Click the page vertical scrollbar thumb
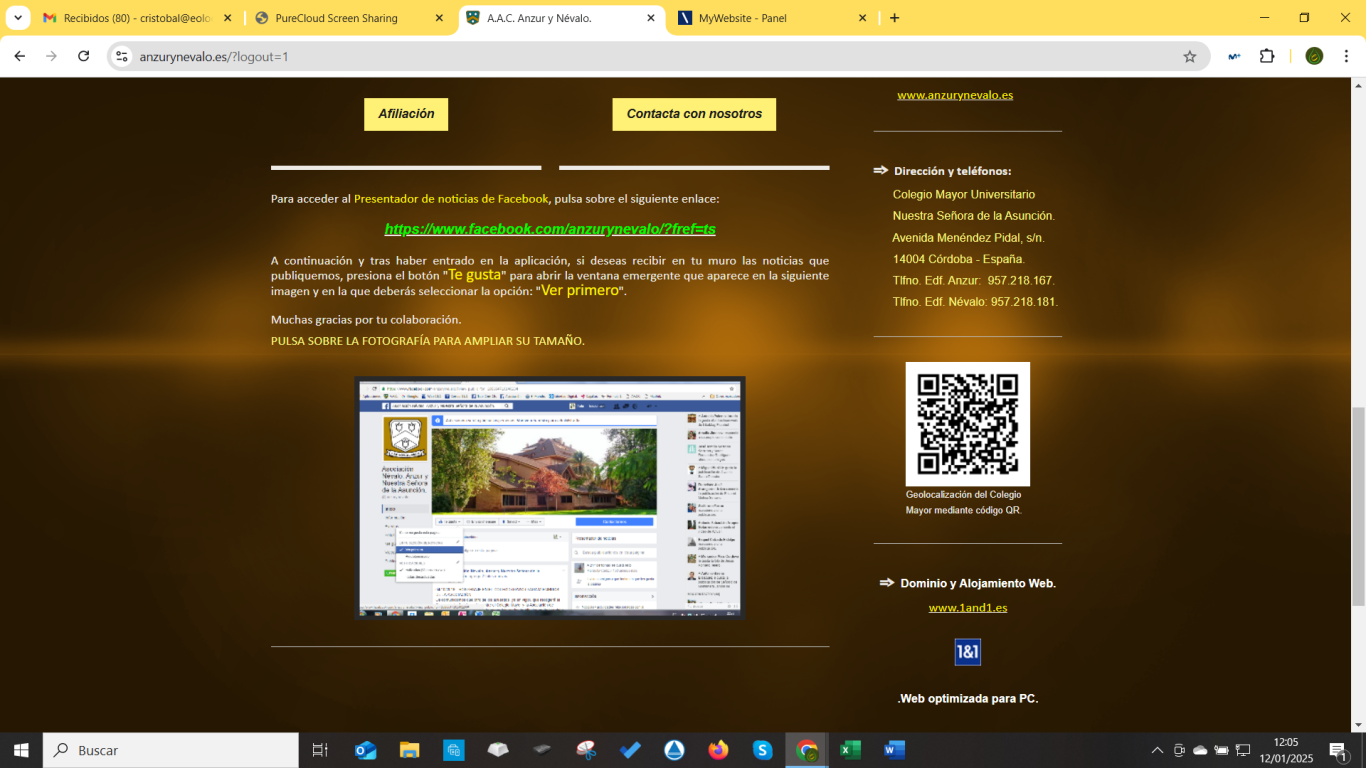The width and height of the screenshot is (1366, 768). [1358, 506]
